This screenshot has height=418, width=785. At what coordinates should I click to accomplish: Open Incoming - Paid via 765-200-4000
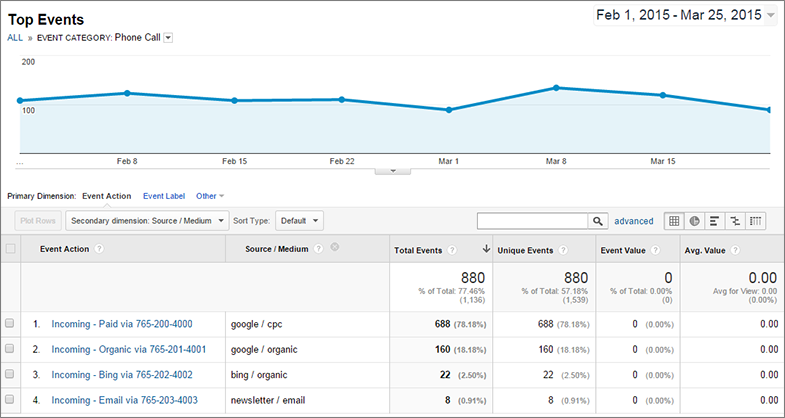pos(122,324)
